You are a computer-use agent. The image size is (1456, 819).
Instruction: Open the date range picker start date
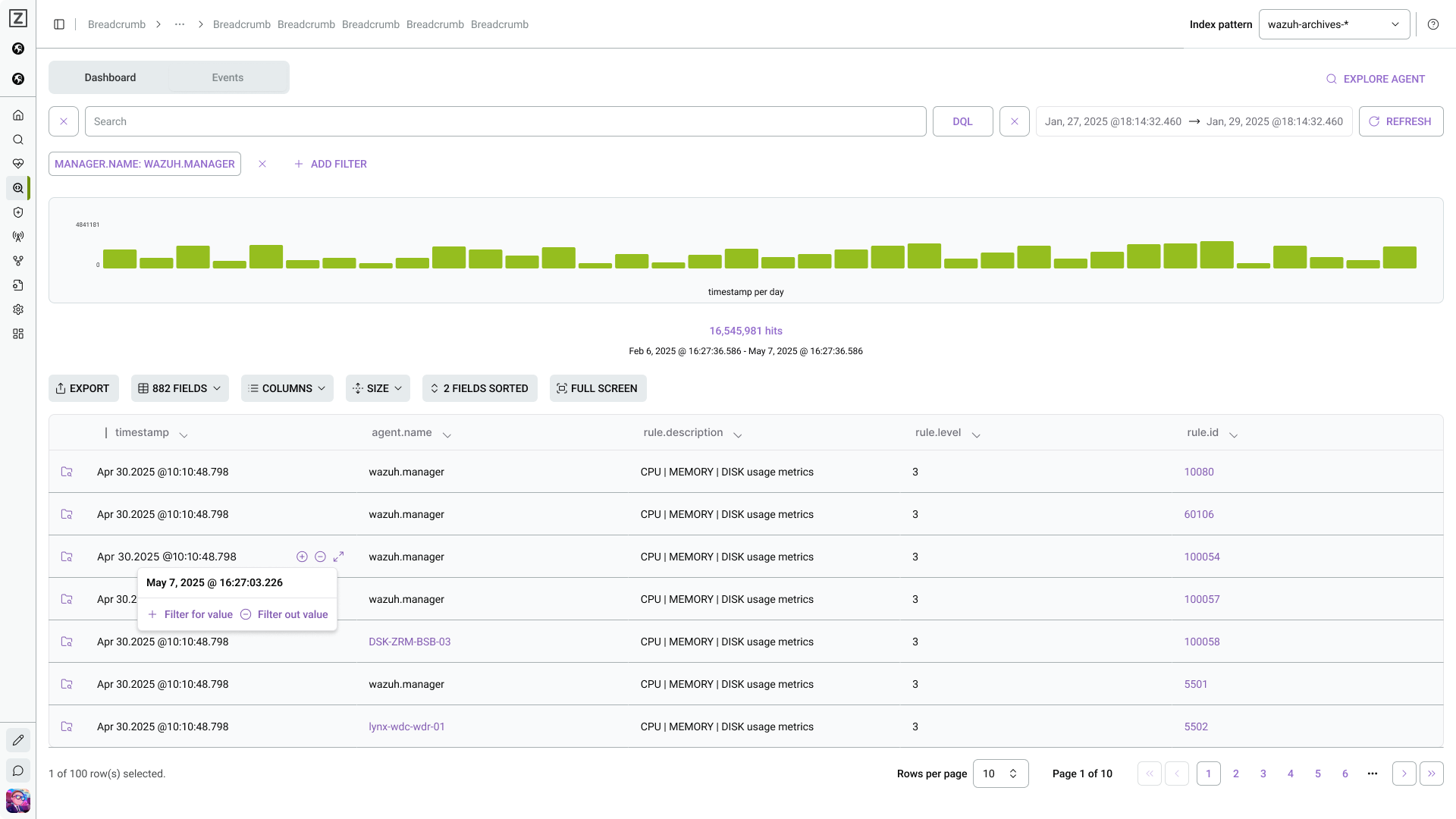[x=1112, y=121]
